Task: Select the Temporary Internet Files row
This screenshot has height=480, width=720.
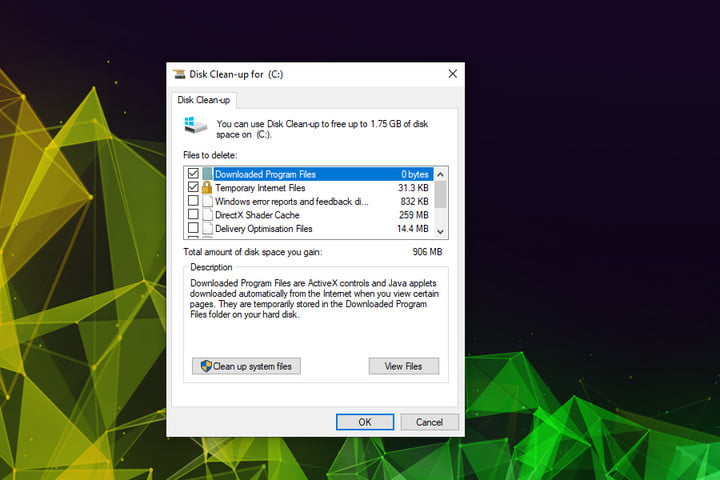Action: pos(309,187)
